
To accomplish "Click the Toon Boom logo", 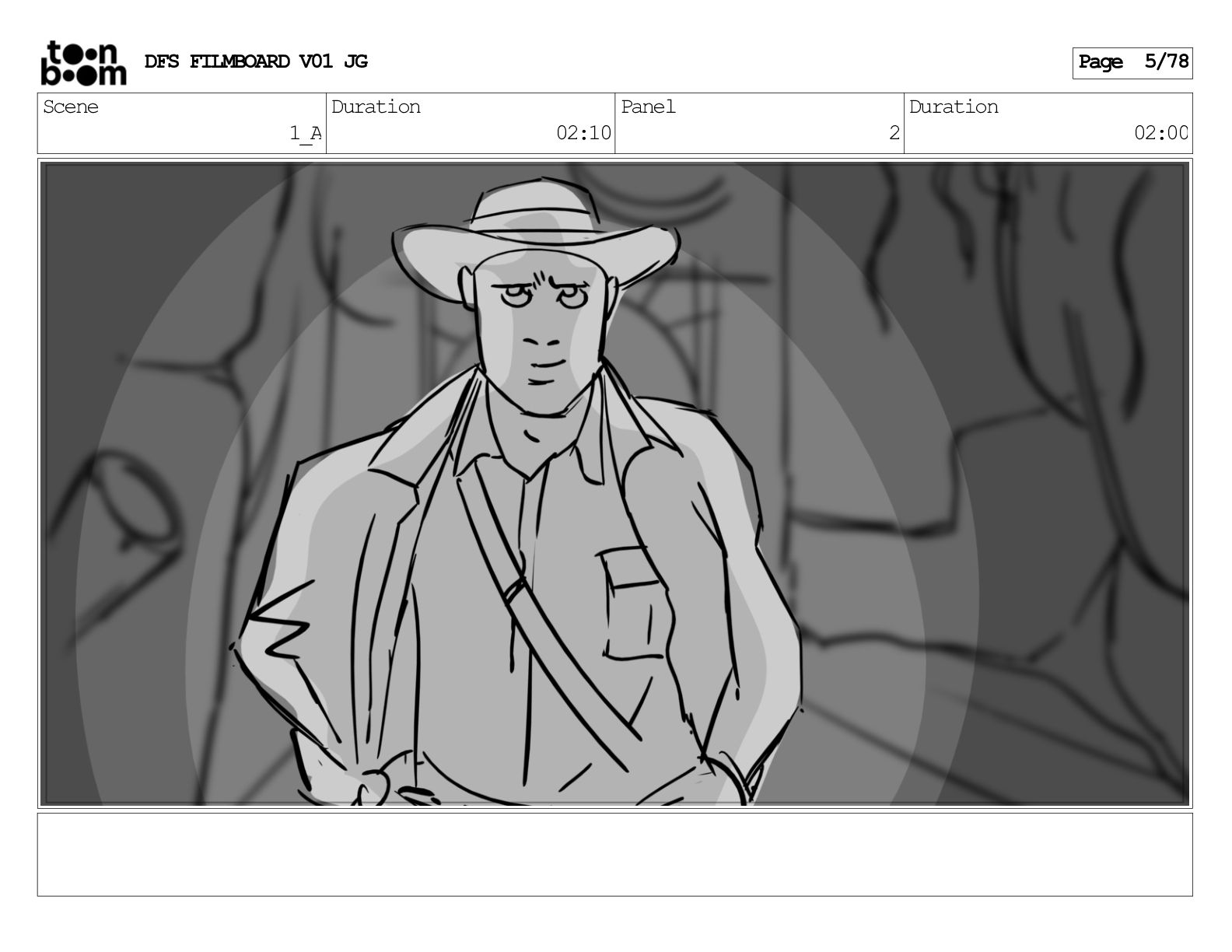I will [x=83, y=62].
